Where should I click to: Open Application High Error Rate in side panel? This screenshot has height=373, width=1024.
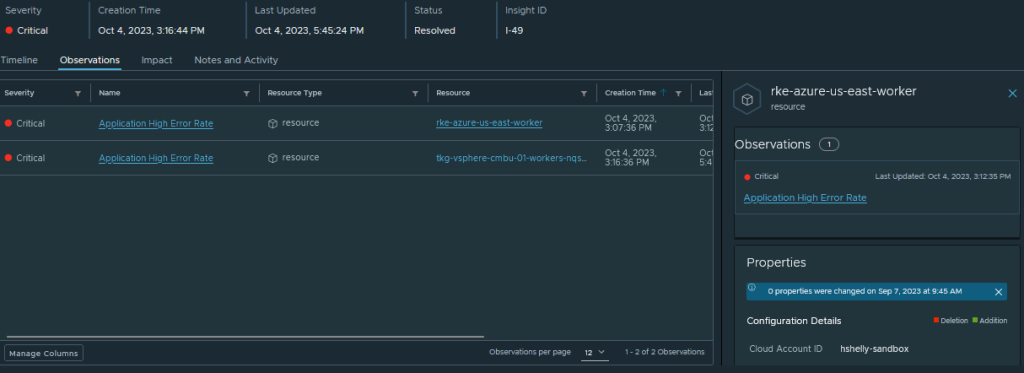point(805,198)
